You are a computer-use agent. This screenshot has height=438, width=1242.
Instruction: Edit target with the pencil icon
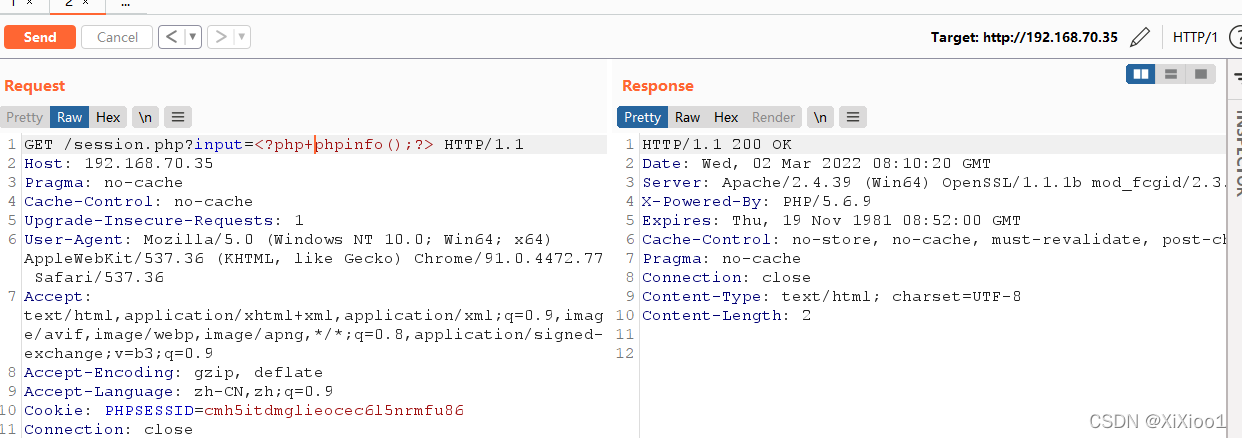click(x=1139, y=38)
